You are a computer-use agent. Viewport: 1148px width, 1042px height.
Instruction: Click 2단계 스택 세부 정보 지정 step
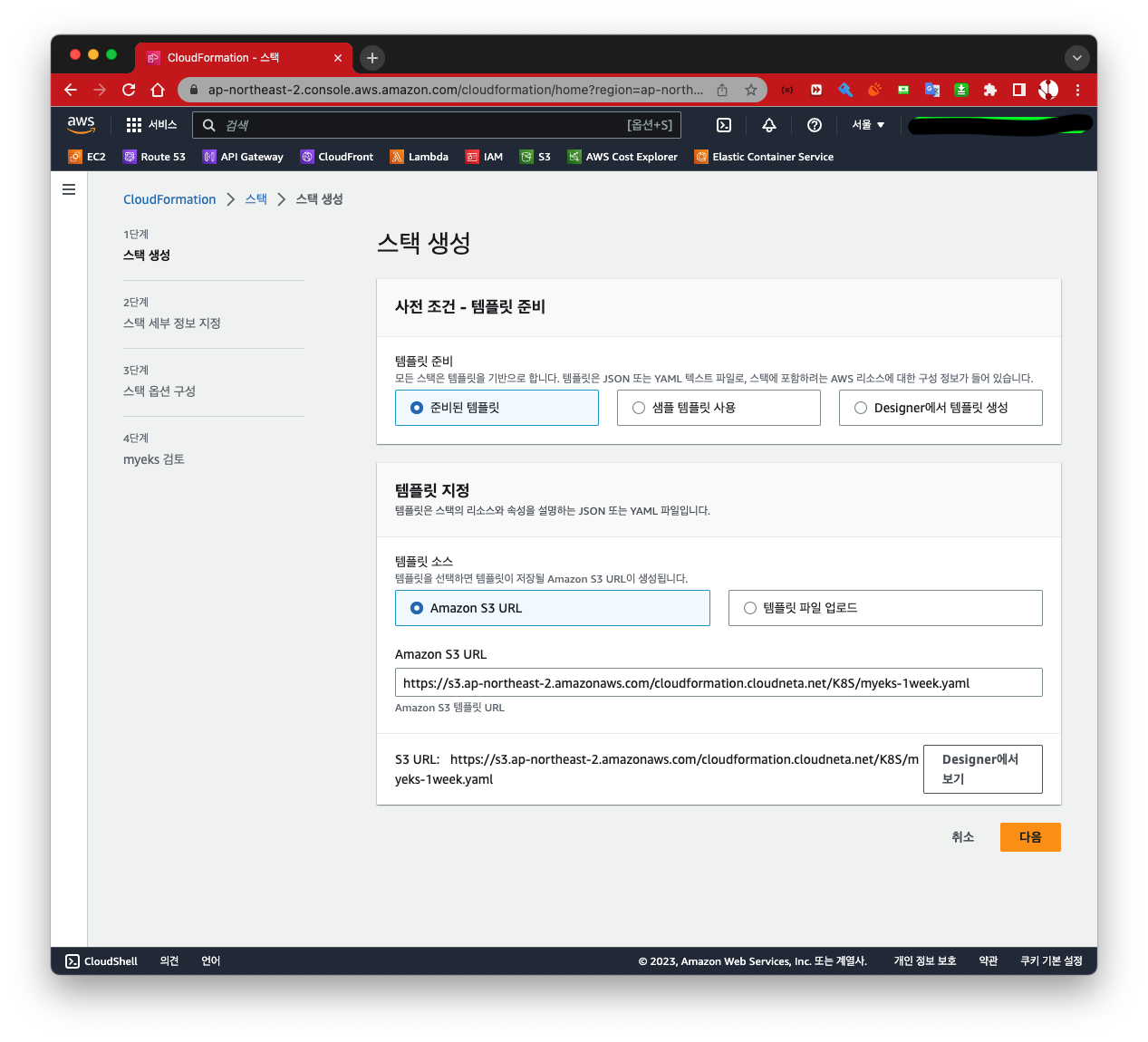point(172,314)
